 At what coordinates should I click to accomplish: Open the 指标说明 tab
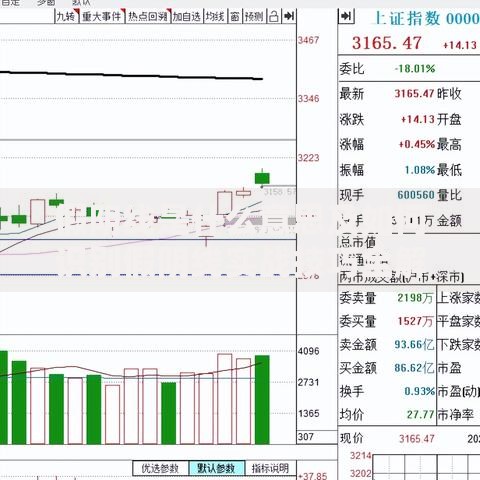click(270, 468)
